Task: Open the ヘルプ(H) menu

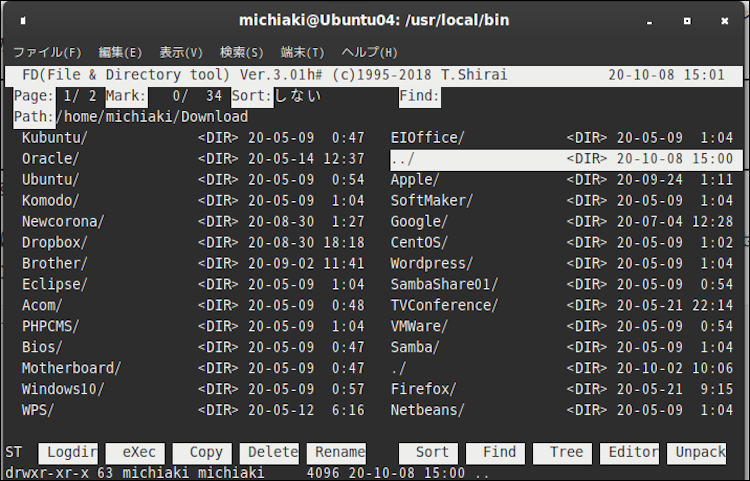Action: coord(369,52)
